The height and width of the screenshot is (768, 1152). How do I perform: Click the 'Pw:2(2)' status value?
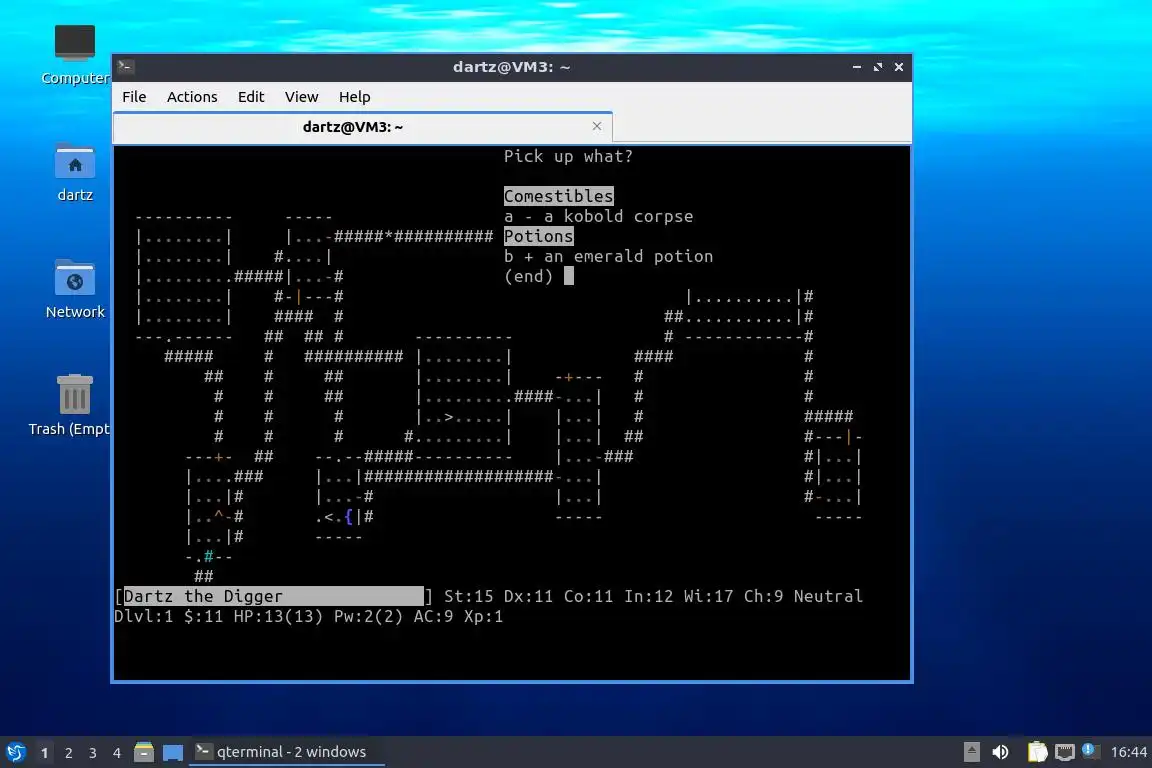[x=368, y=617]
